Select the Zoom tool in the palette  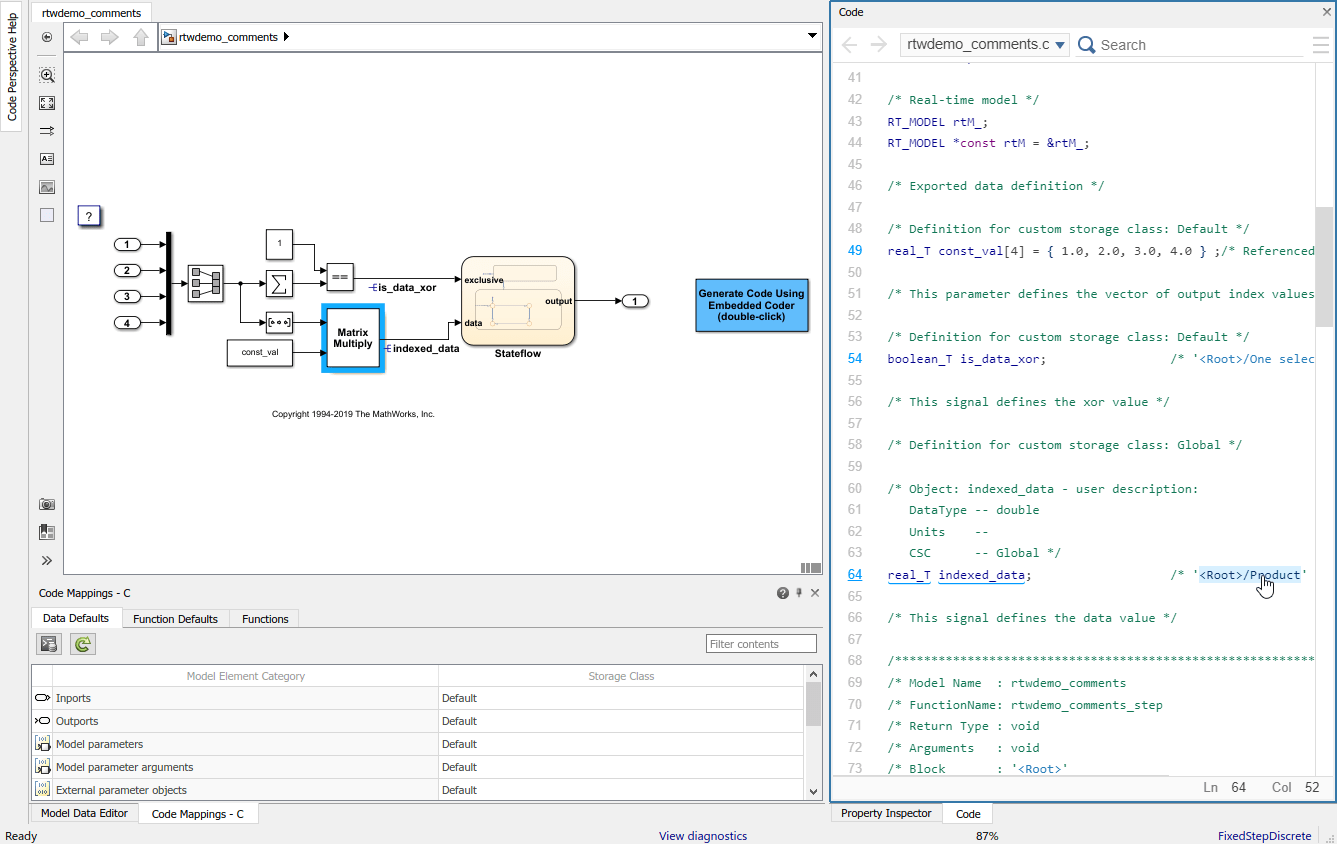[x=46, y=74]
